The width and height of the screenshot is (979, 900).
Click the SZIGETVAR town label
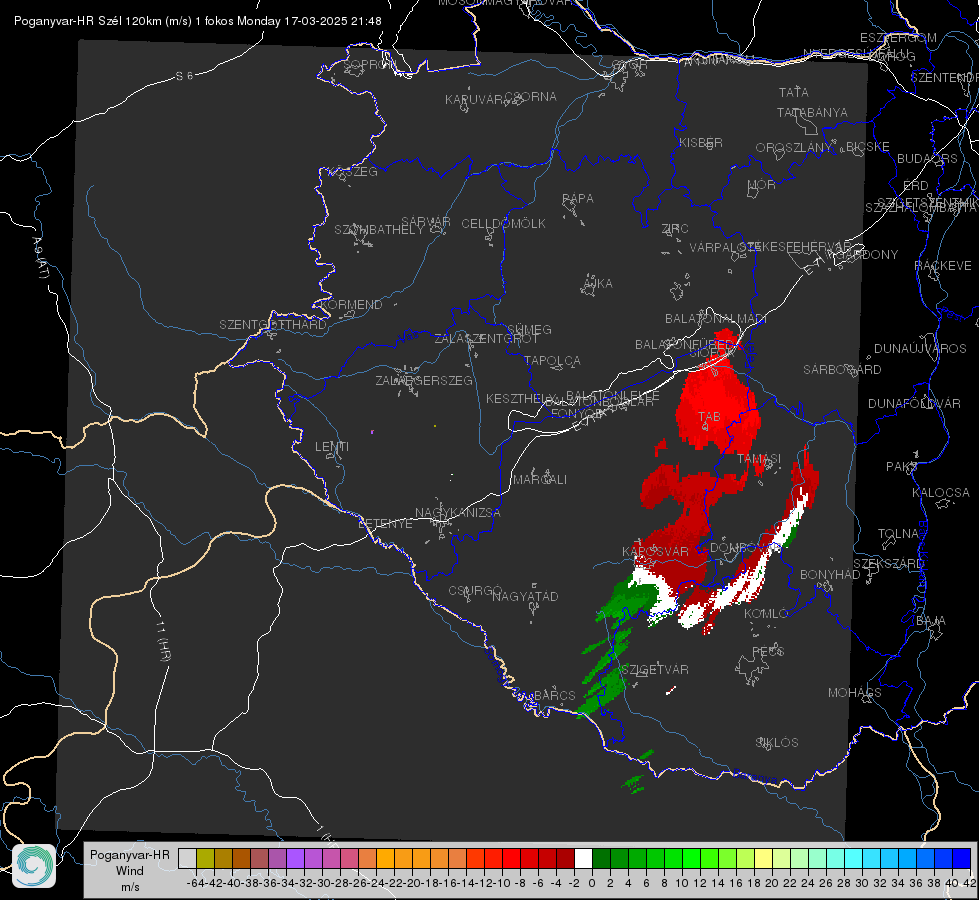(655, 670)
